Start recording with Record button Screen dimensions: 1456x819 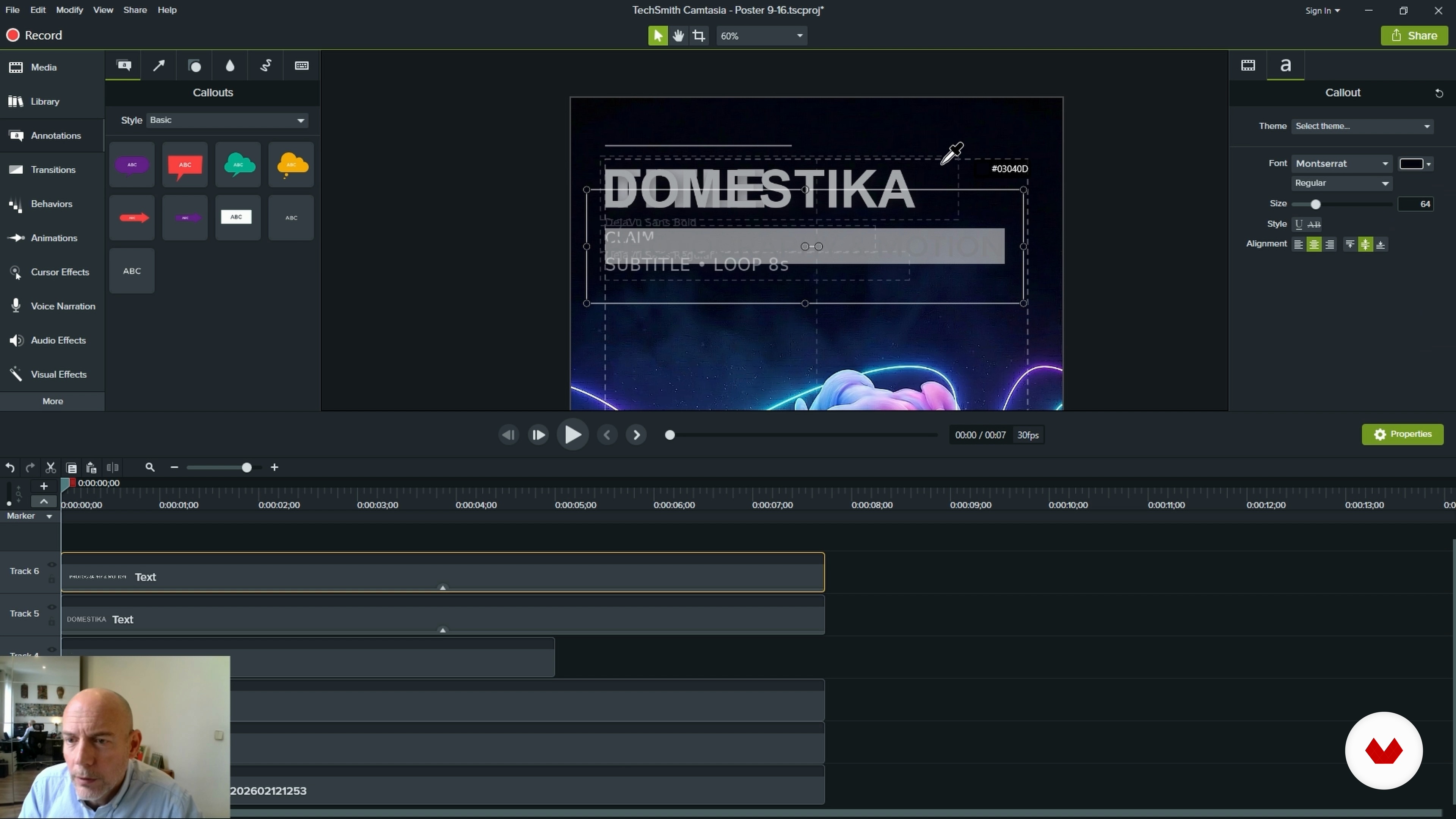click(x=34, y=35)
